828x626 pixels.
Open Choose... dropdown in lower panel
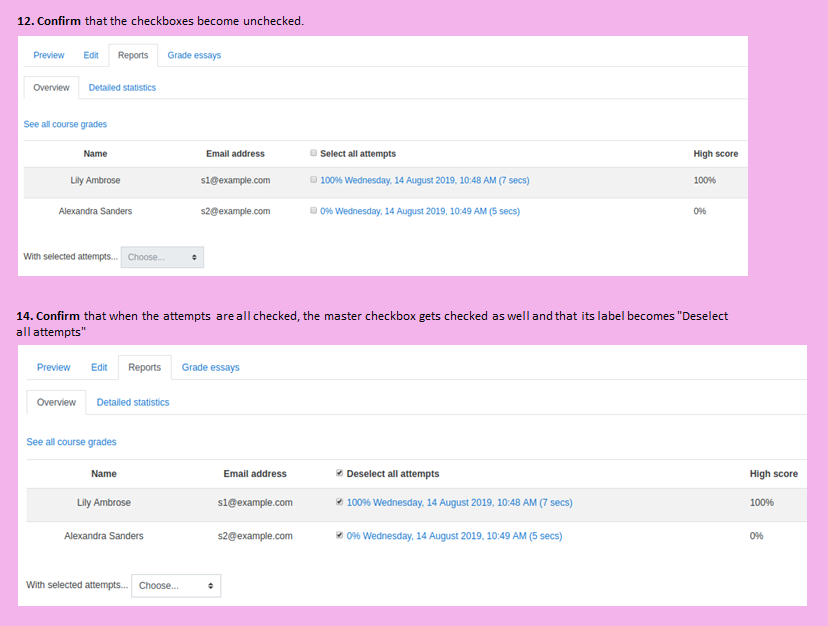(x=176, y=585)
